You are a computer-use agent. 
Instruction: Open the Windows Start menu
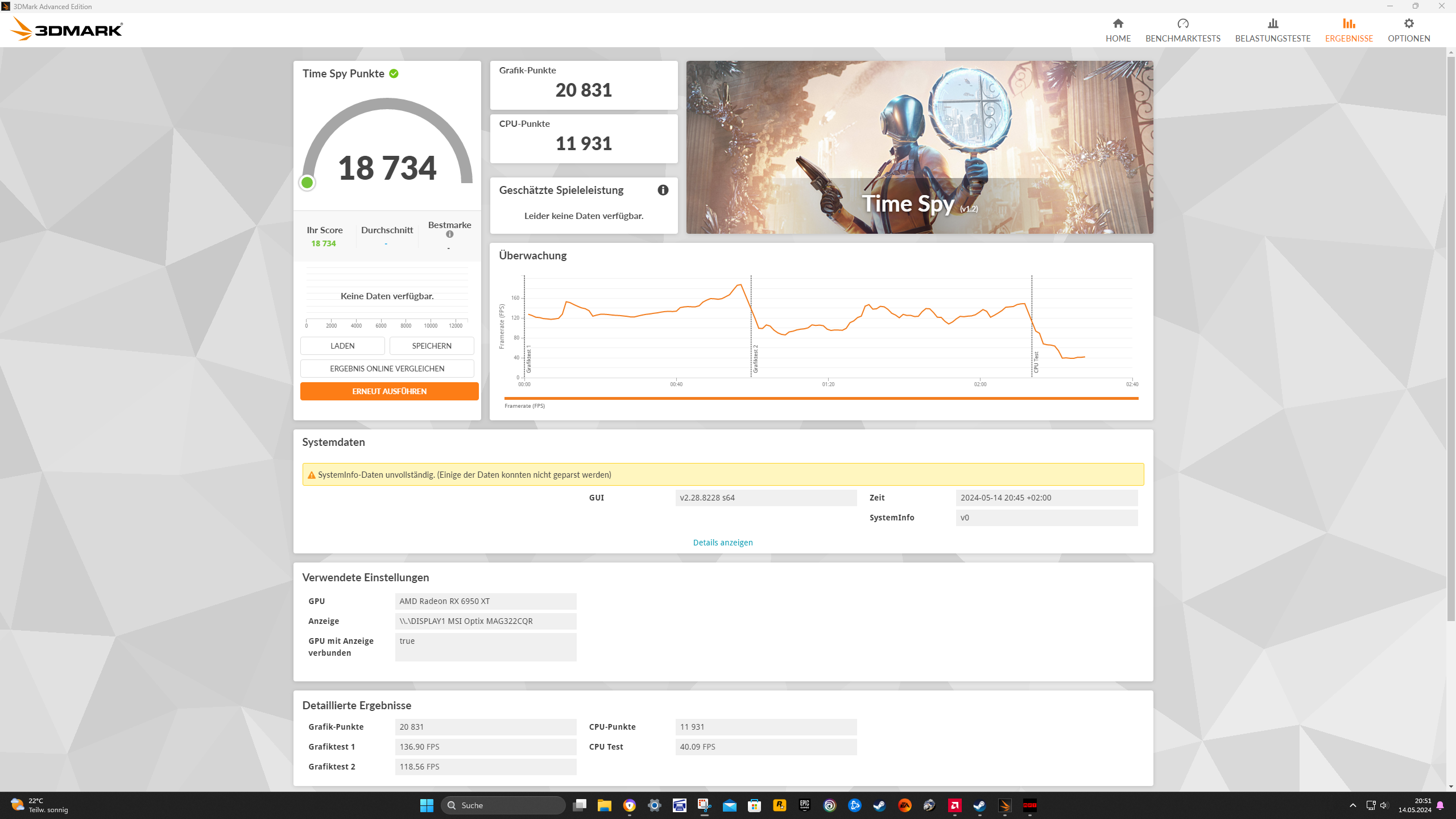point(427,805)
